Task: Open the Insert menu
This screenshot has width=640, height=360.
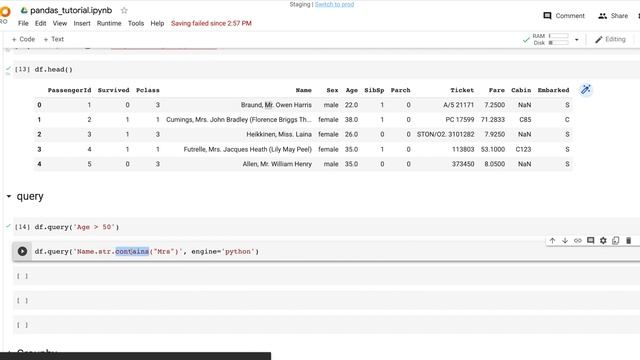Action: click(82, 23)
